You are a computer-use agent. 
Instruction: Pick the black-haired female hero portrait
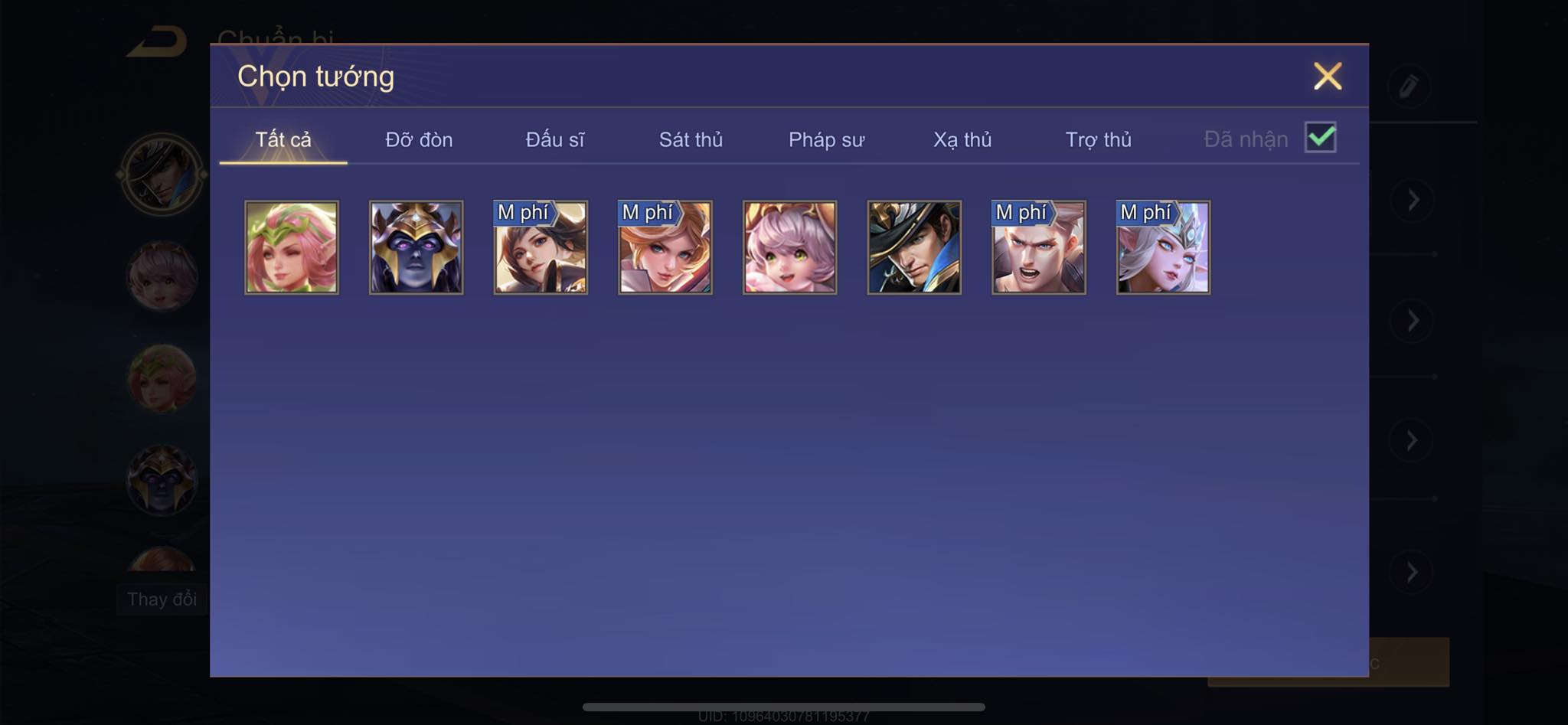(x=541, y=247)
